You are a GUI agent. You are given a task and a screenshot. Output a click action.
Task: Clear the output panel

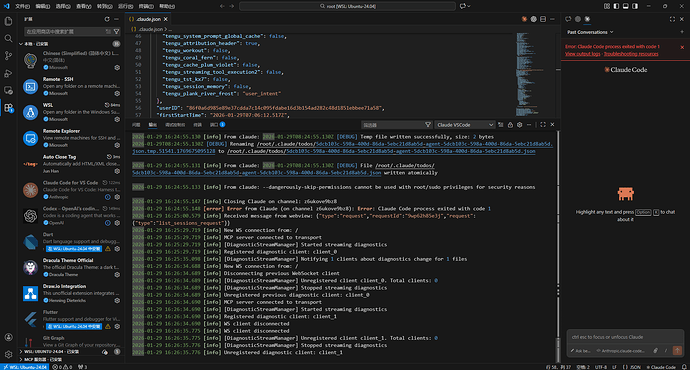point(500,125)
